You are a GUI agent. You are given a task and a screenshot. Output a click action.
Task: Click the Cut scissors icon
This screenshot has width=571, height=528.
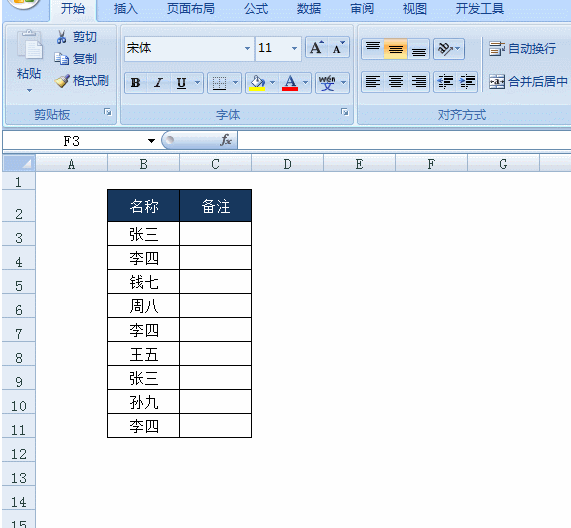61,37
